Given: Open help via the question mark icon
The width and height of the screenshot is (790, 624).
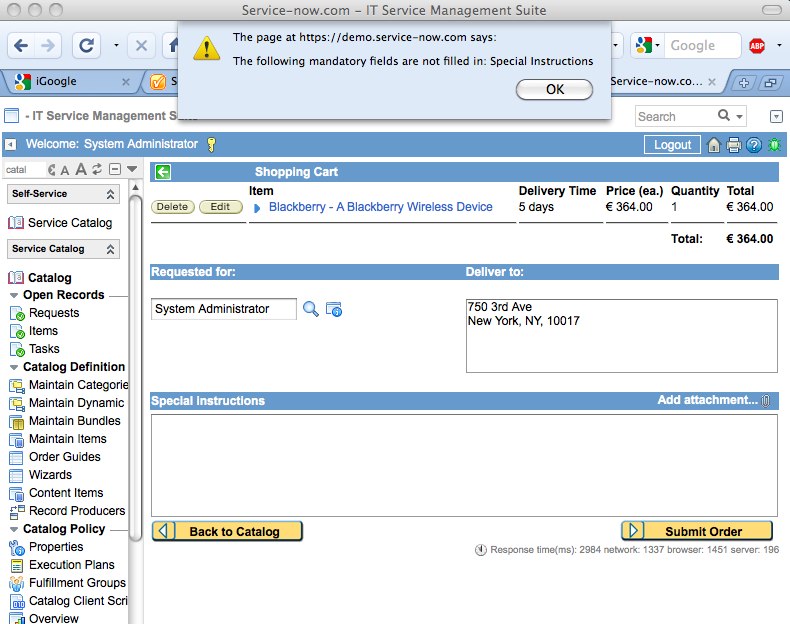Looking at the screenshot, I should click(754, 145).
